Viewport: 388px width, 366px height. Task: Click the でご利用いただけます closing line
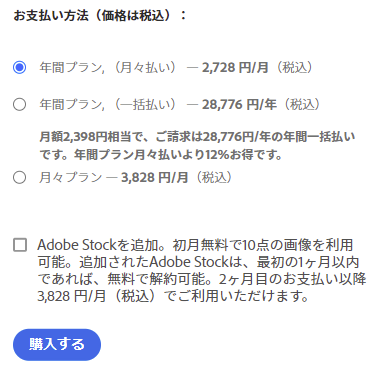coord(237,296)
